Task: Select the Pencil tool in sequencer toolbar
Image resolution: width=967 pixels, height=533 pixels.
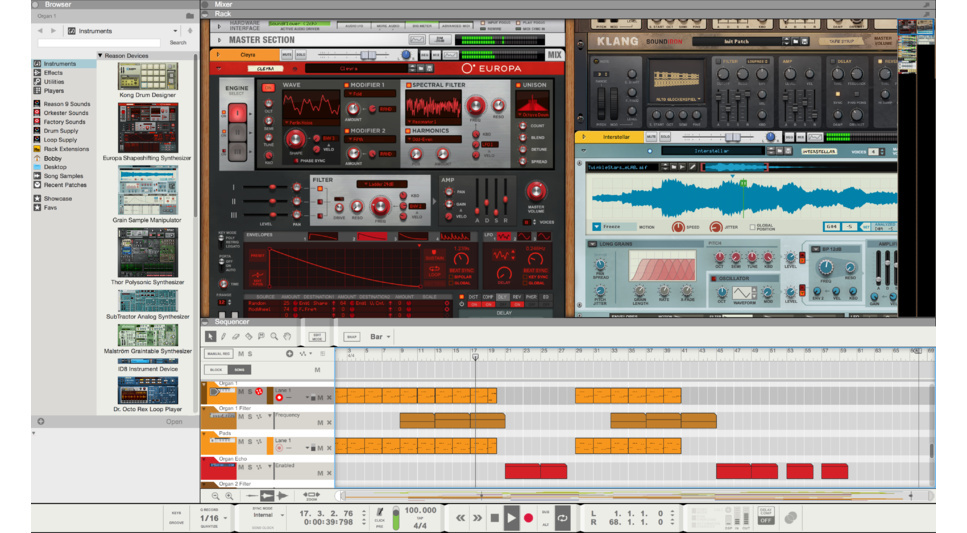Action: pyautogui.click(x=223, y=337)
